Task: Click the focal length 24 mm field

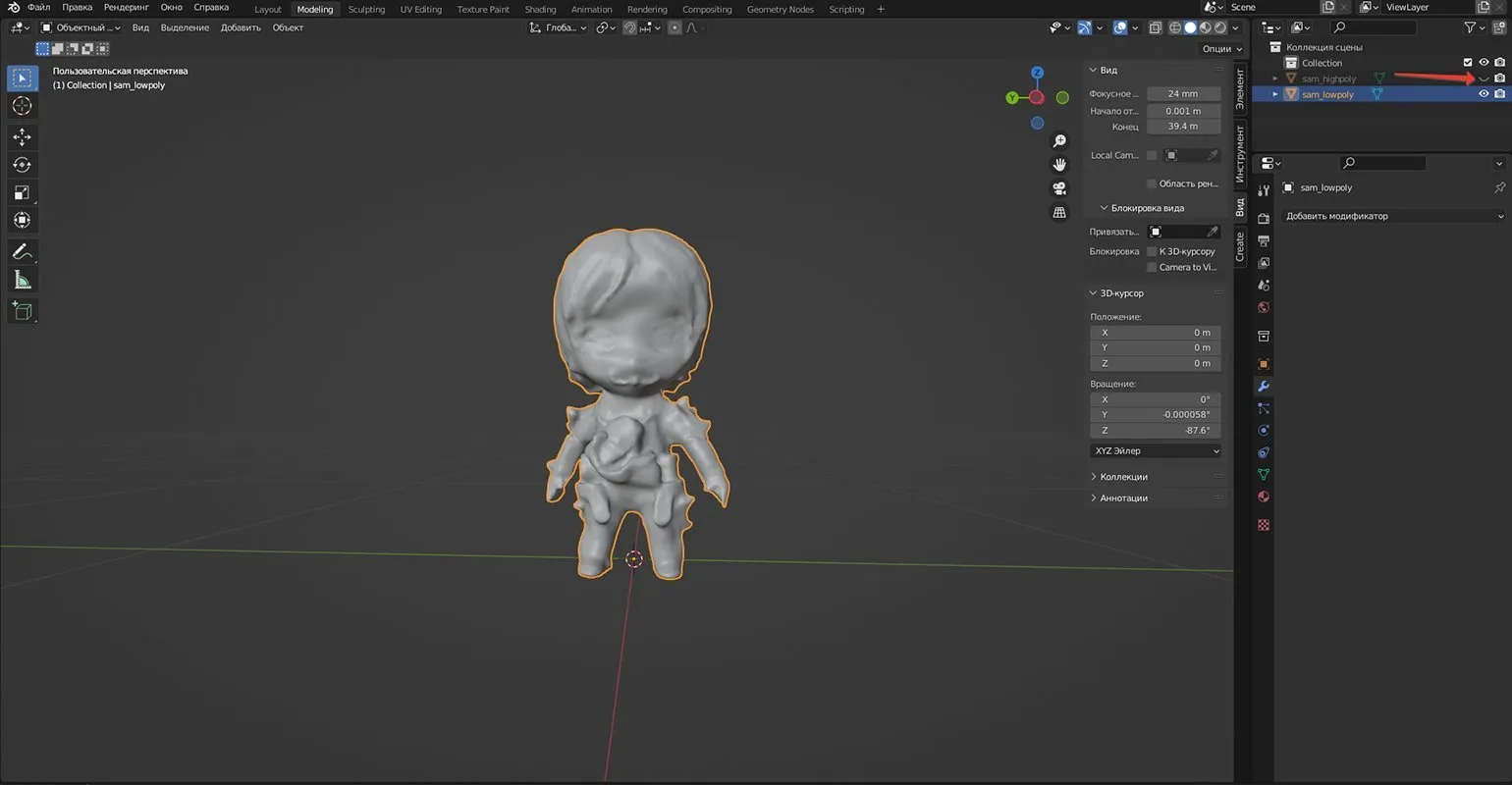Action: [x=1183, y=94]
